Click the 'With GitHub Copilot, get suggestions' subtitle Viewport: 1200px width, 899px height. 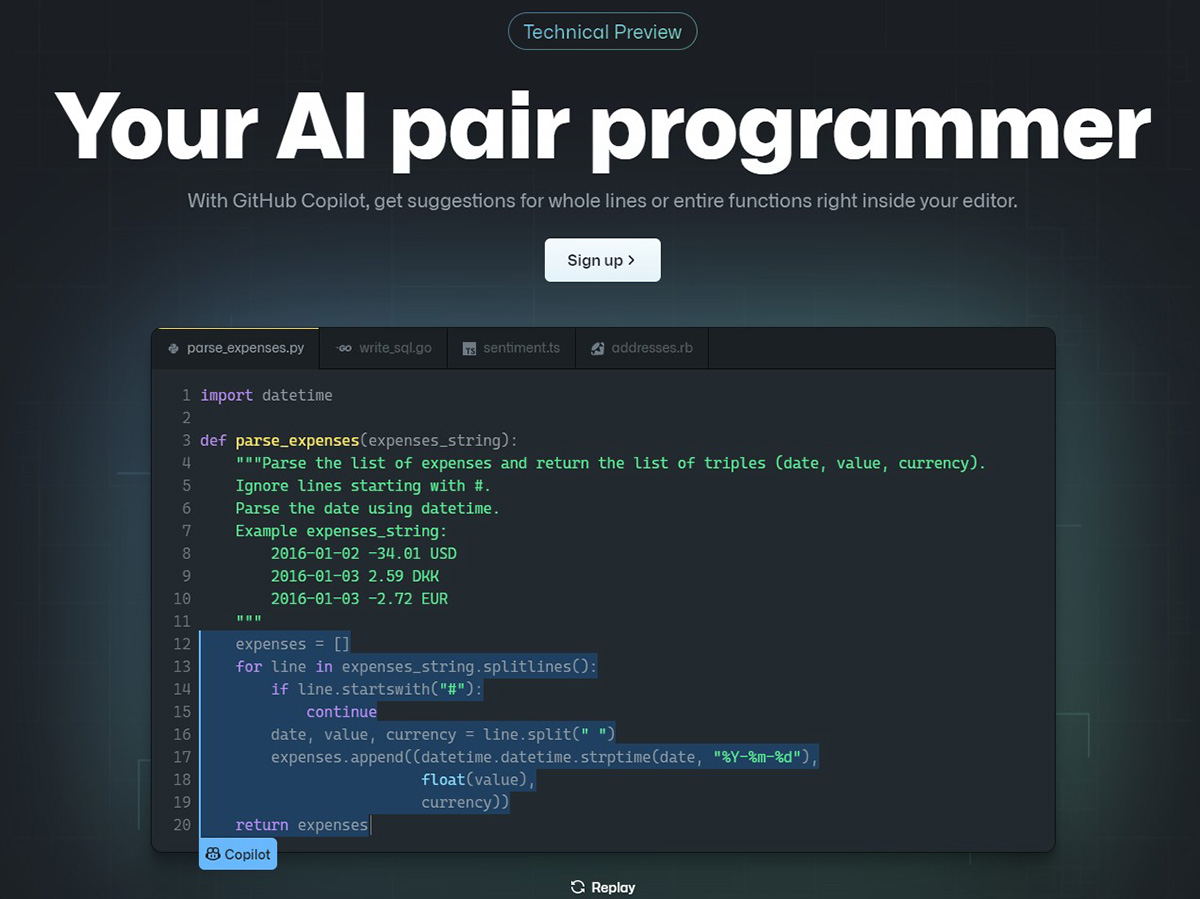click(x=602, y=201)
